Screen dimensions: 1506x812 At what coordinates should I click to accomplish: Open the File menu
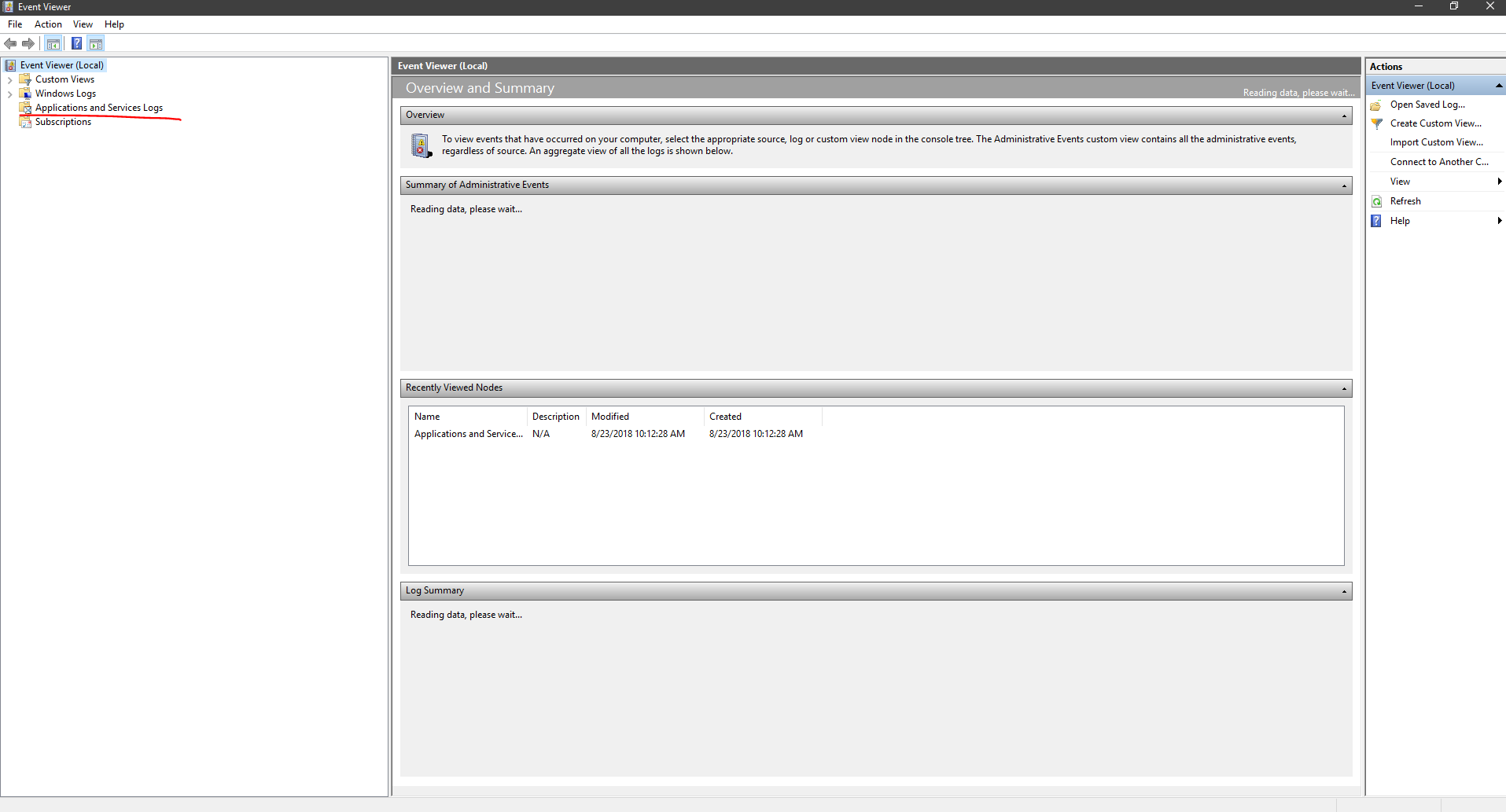[x=15, y=24]
